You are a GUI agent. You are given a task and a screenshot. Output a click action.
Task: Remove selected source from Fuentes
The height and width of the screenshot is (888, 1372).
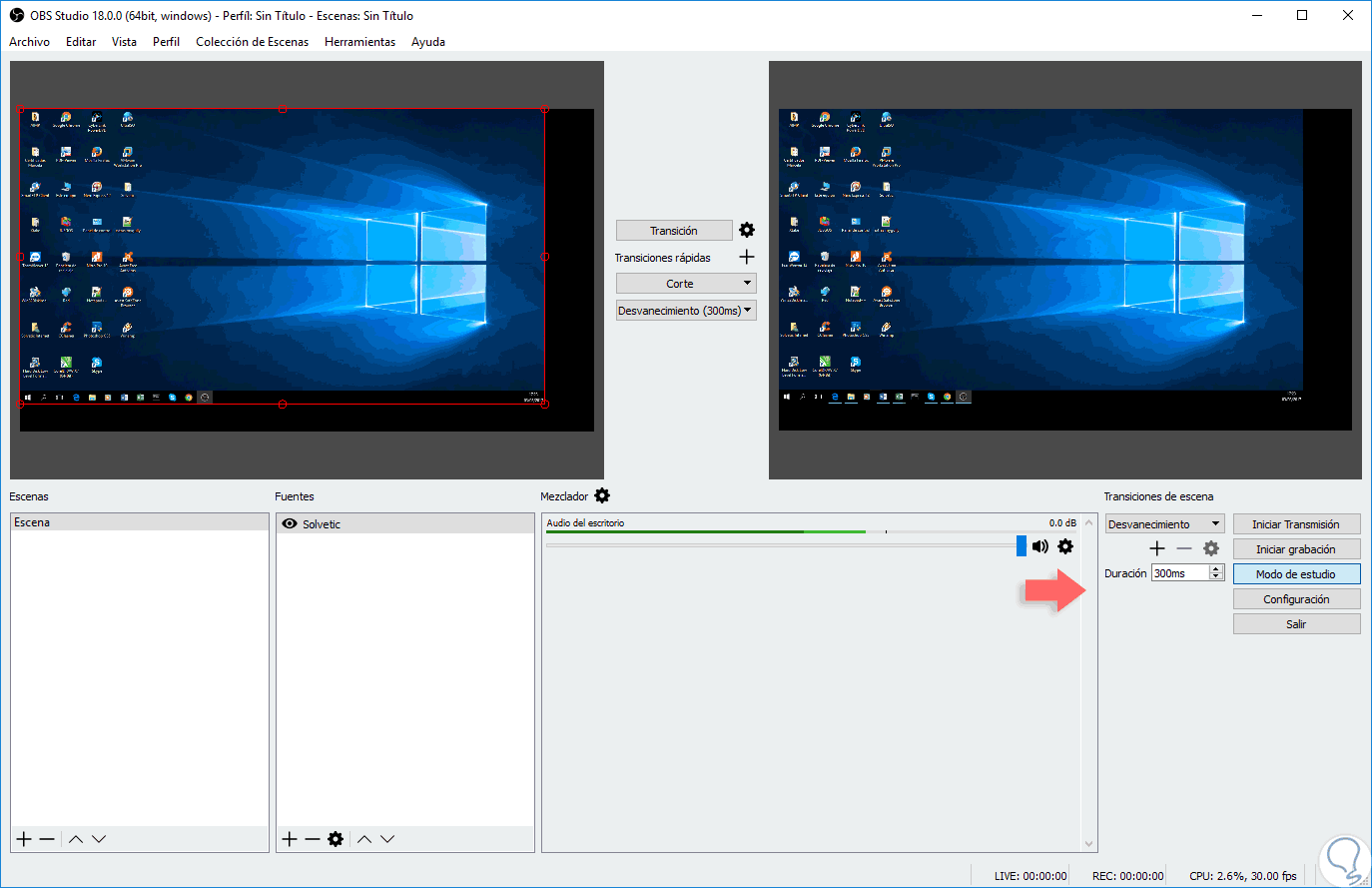(x=313, y=839)
